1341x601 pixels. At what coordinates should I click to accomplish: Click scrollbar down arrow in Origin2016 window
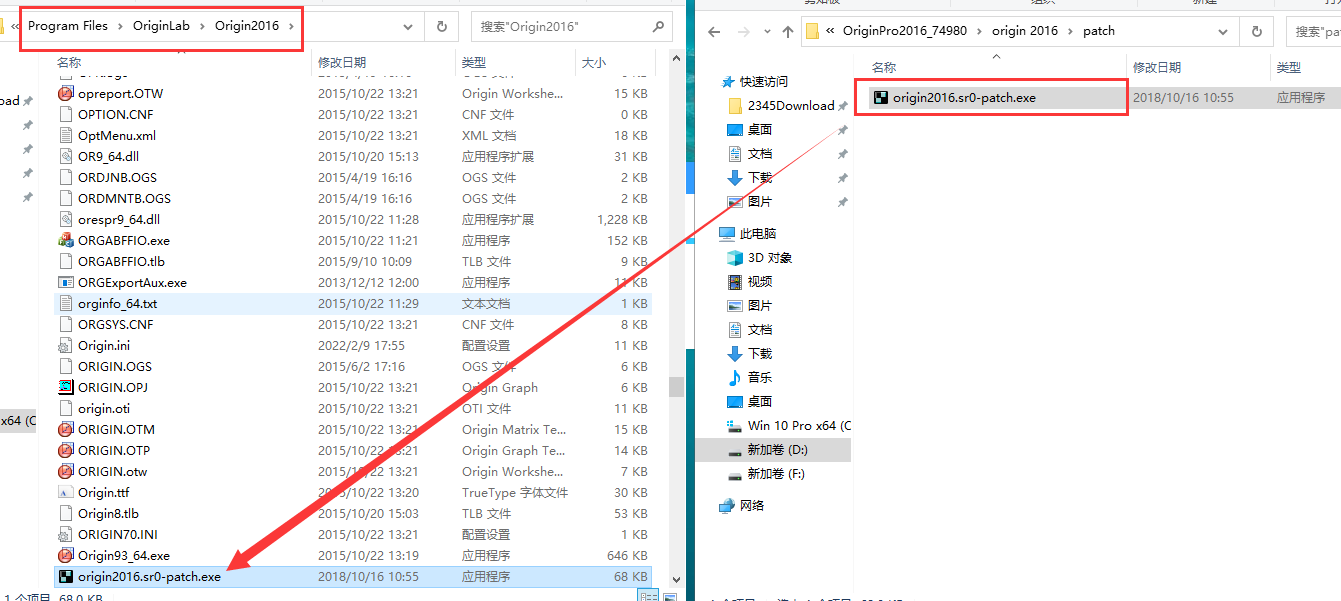[x=676, y=578]
